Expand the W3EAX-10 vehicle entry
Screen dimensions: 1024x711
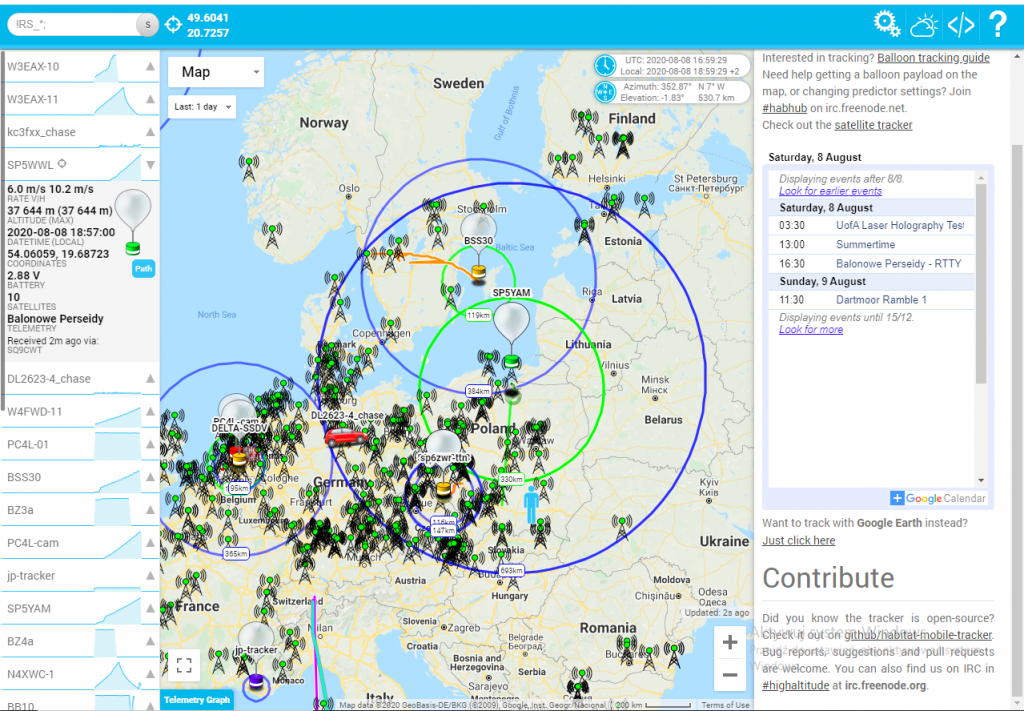point(150,67)
